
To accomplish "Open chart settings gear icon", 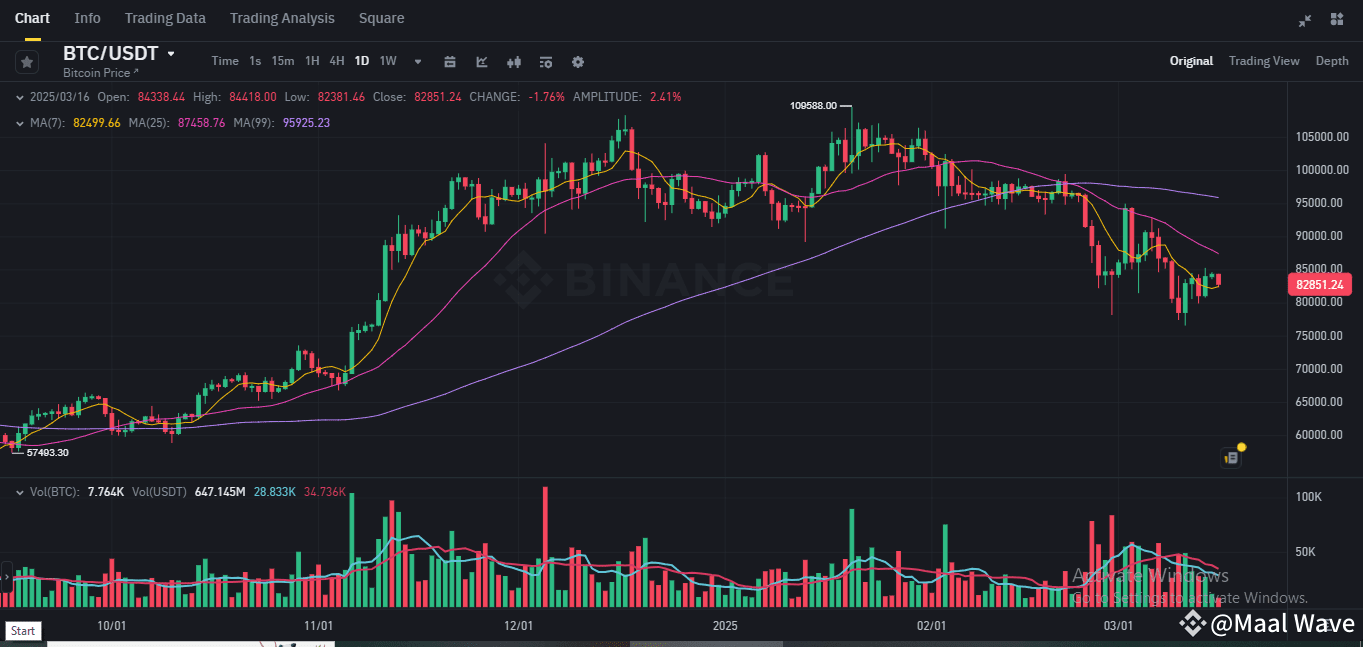I will (577, 61).
